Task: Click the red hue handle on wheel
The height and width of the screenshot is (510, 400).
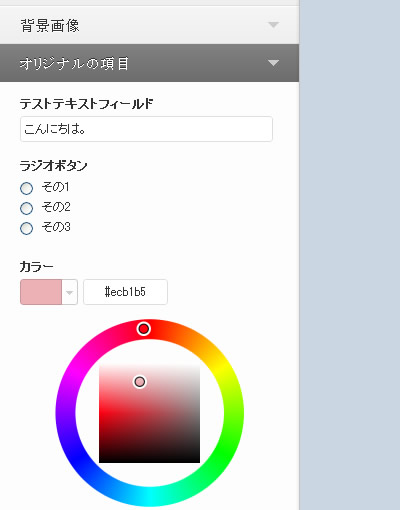Action: coord(144,329)
